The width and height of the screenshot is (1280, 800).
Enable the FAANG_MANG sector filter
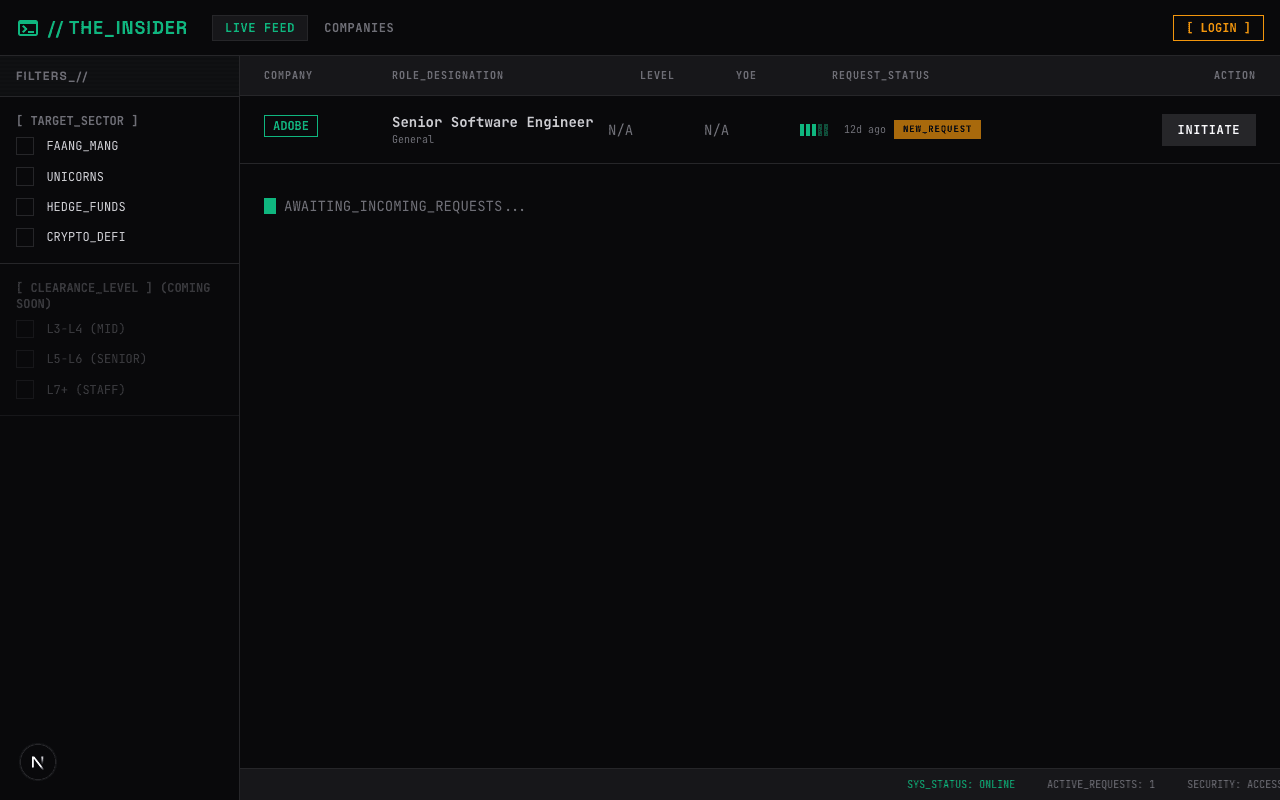(25, 146)
